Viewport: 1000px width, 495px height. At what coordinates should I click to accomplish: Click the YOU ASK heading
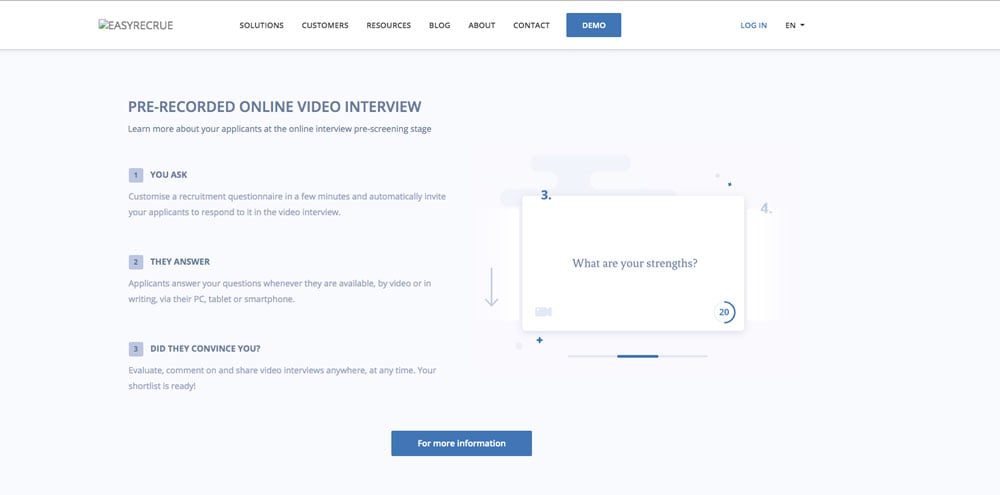(x=169, y=175)
